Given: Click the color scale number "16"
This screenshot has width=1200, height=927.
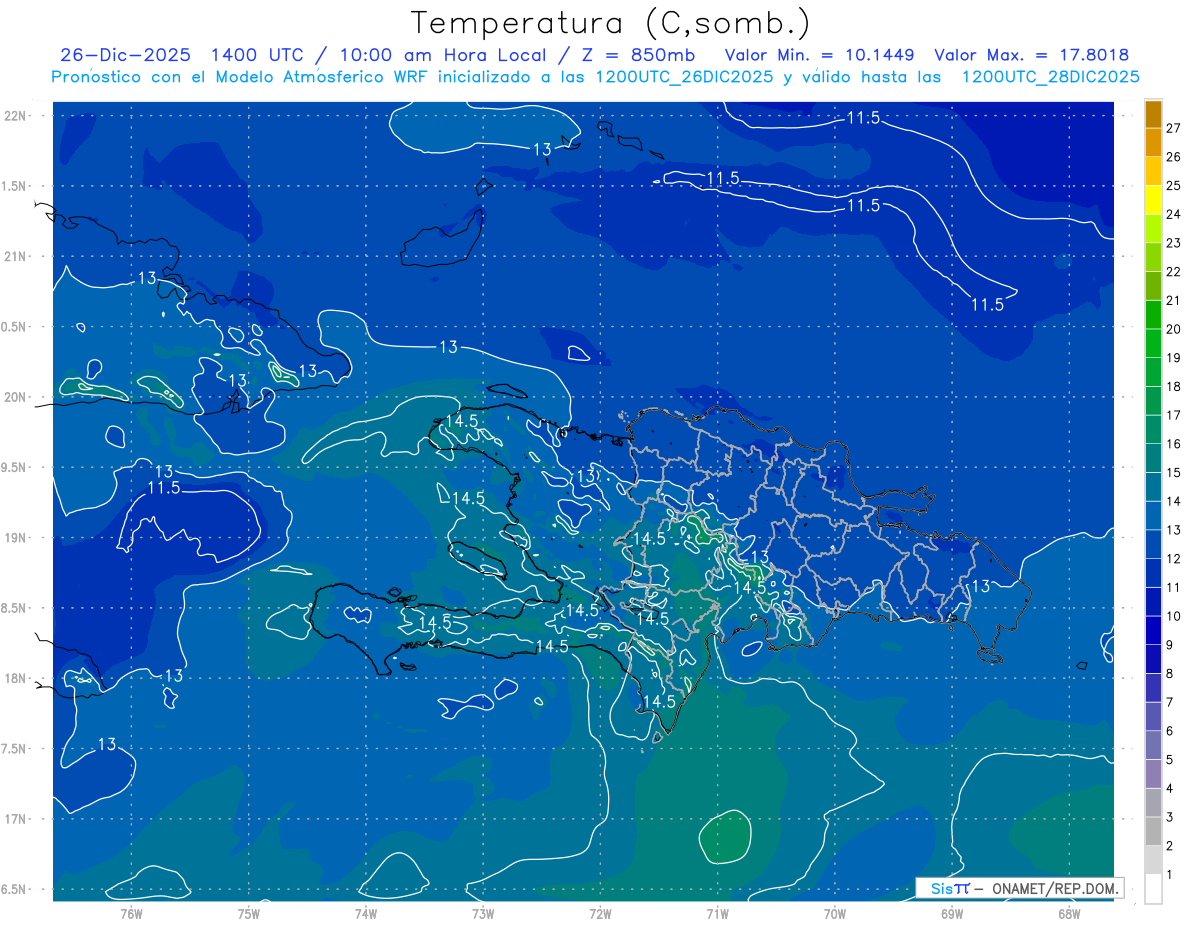Looking at the screenshot, I should (1174, 444).
